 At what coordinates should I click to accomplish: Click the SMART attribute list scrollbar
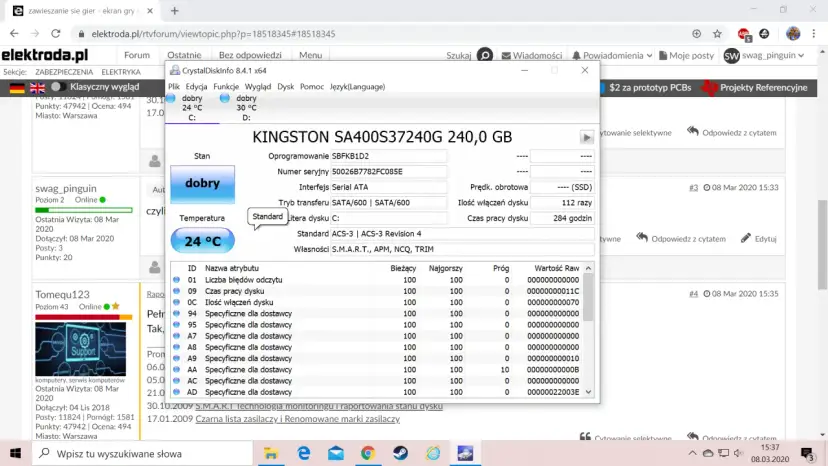tap(589, 330)
